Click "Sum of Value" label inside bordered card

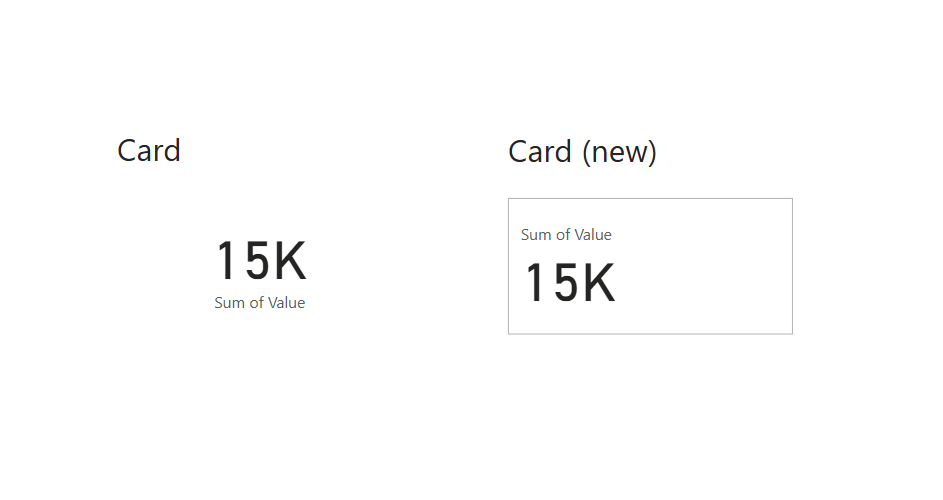pyautogui.click(x=566, y=235)
